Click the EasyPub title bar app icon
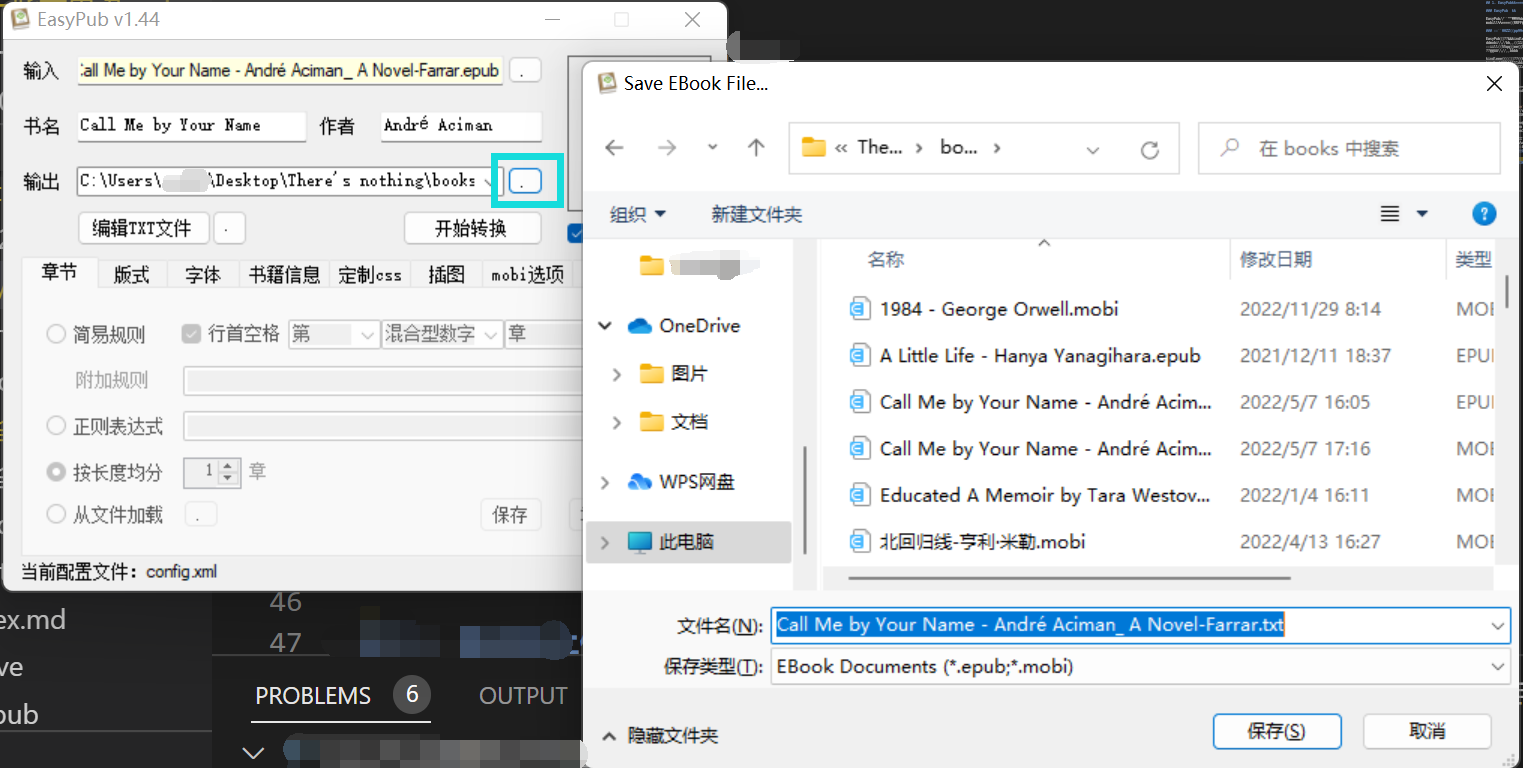The image size is (1523, 768). point(21,19)
